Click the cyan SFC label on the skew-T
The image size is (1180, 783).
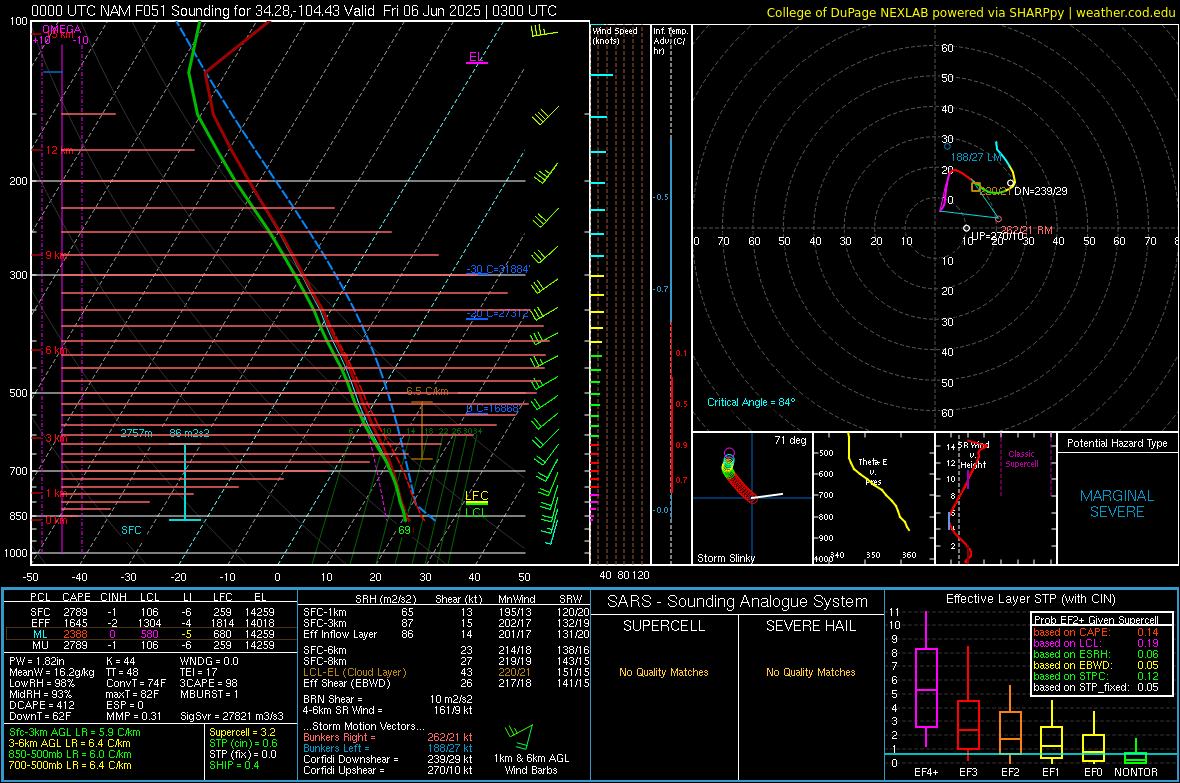[x=131, y=530]
